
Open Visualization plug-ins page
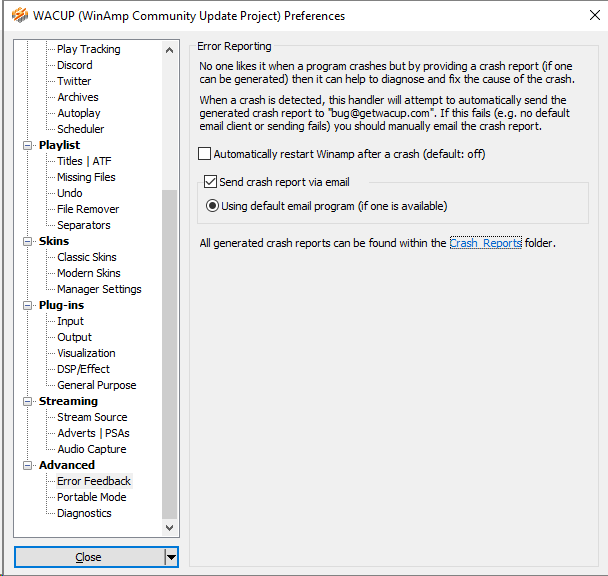(x=86, y=353)
